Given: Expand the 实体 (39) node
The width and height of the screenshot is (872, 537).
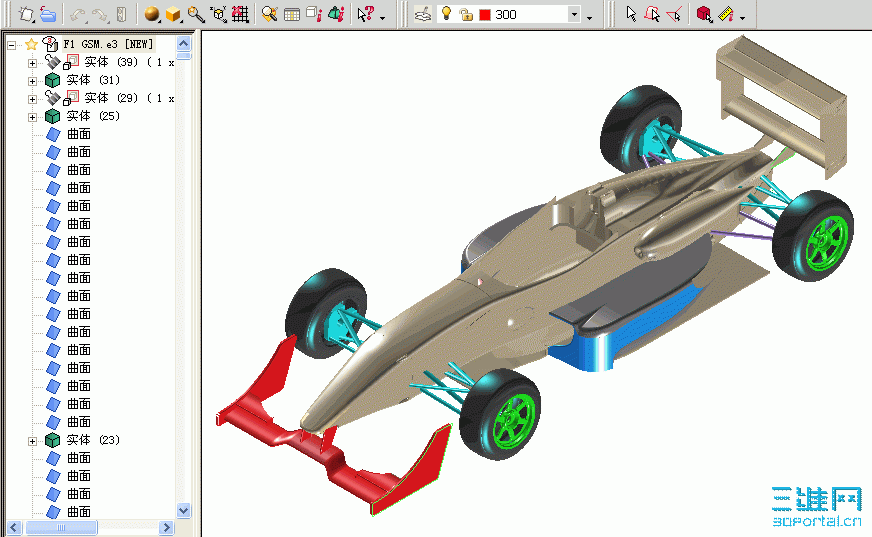Looking at the screenshot, I should [32, 63].
